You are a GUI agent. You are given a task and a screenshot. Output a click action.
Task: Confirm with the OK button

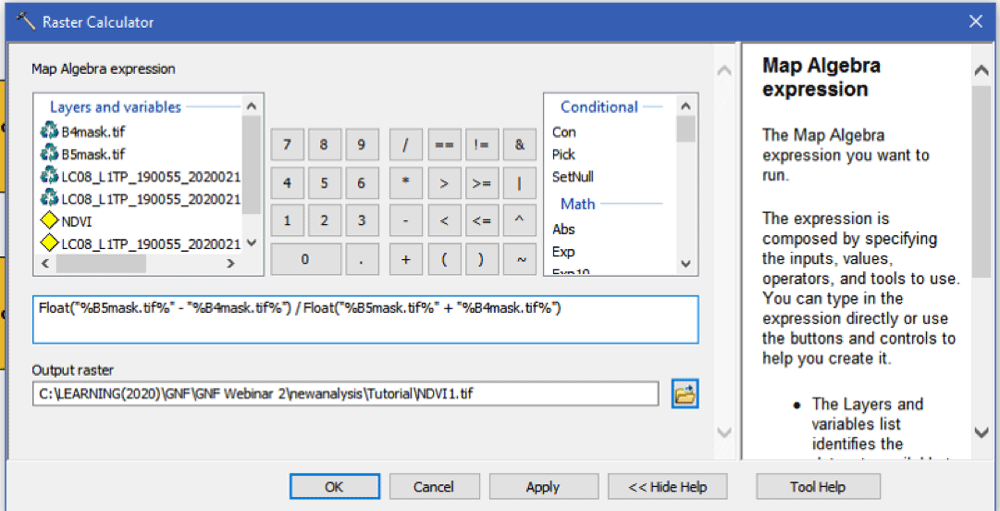pos(334,487)
